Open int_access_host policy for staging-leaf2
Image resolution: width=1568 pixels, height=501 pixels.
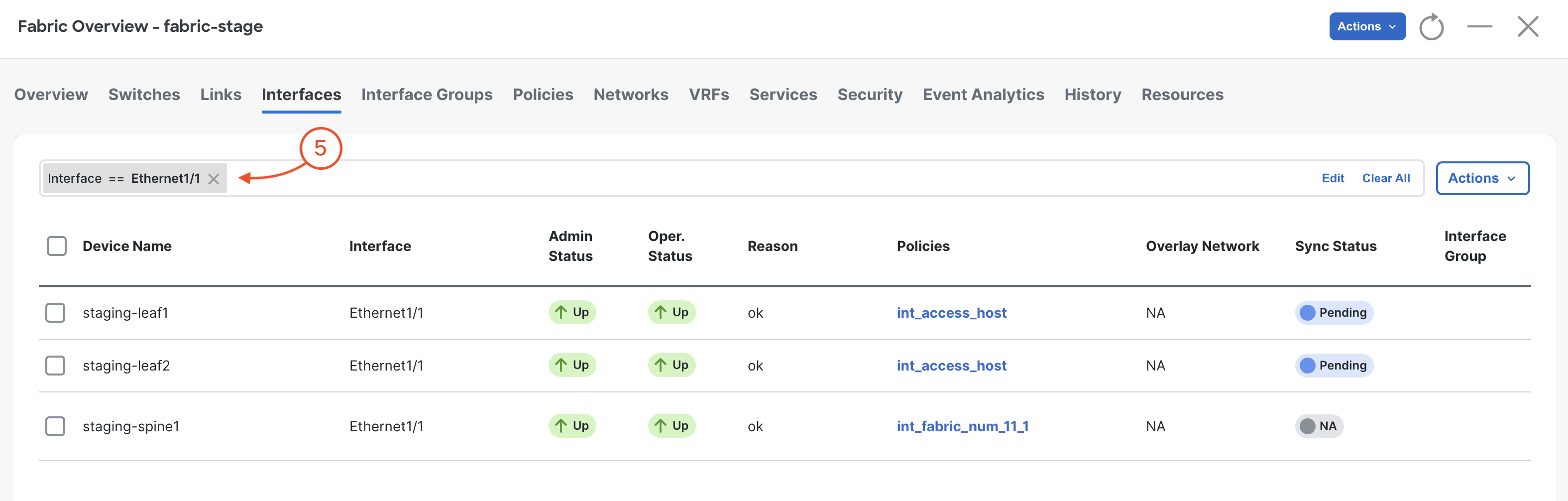point(951,366)
